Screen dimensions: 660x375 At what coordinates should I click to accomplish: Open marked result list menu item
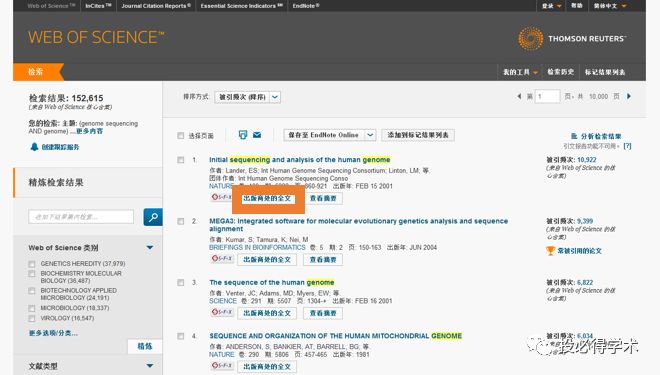pos(605,72)
